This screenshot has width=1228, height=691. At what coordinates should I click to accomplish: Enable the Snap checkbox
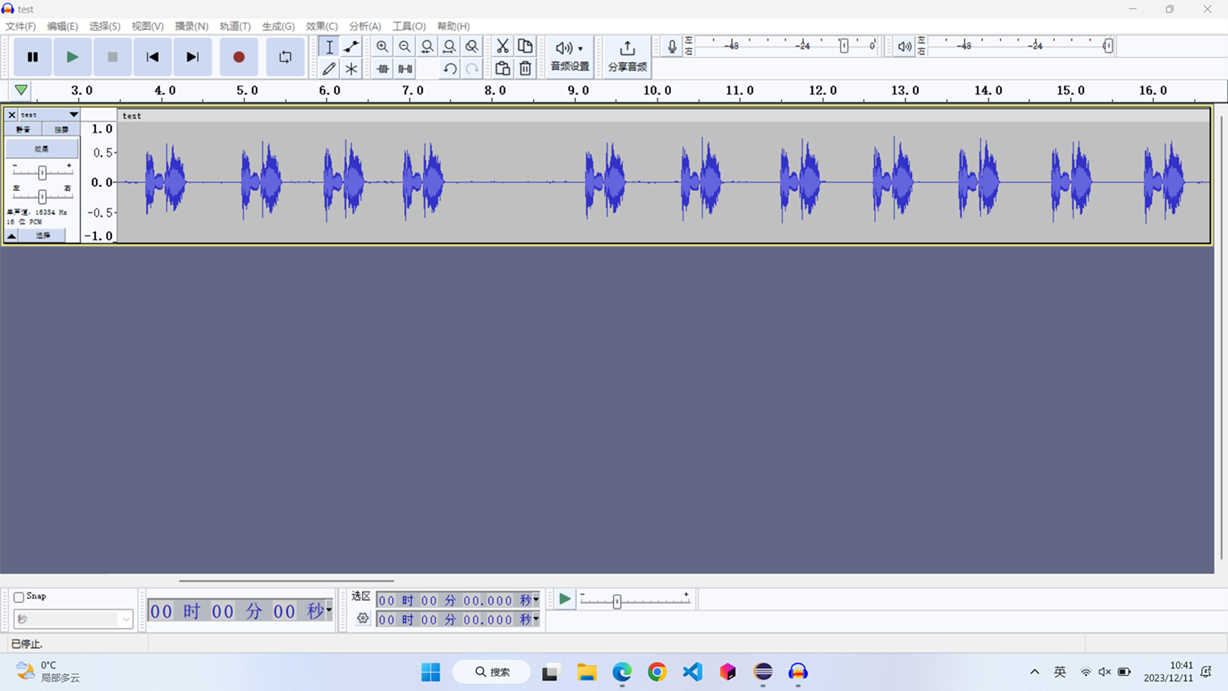pyautogui.click(x=19, y=597)
